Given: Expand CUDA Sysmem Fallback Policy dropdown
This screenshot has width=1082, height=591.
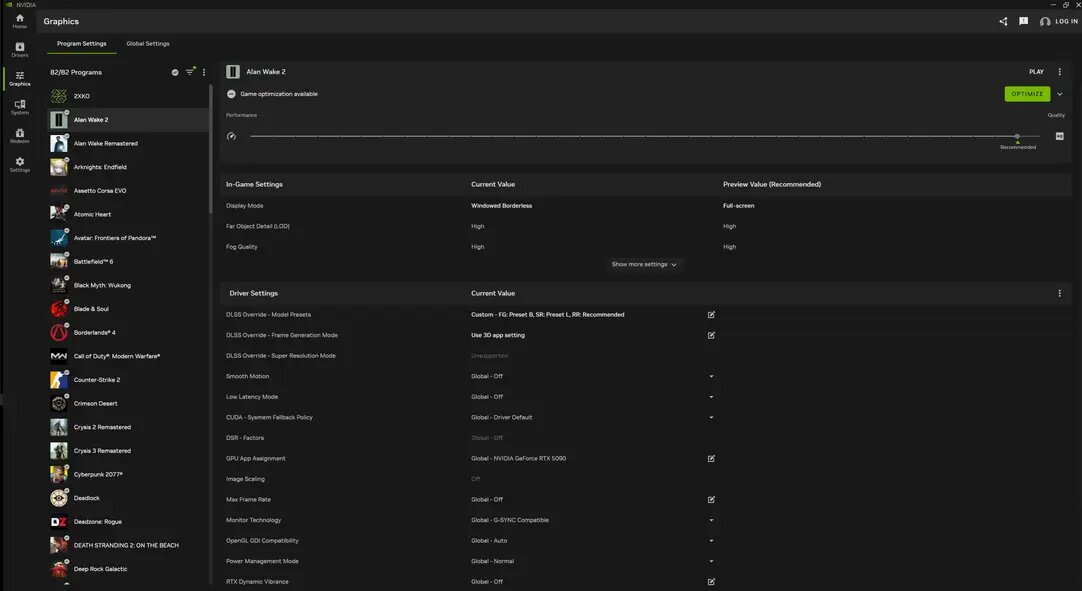Looking at the screenshot, I should (711, 418).
